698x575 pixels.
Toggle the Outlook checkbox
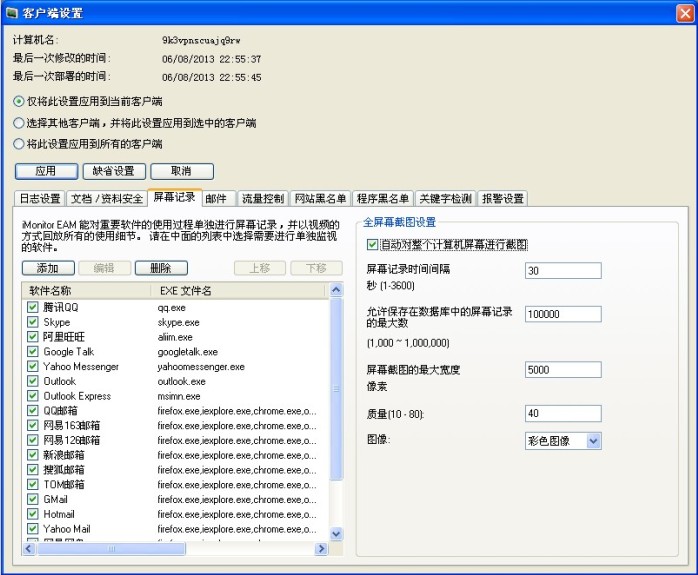[32, 381]
